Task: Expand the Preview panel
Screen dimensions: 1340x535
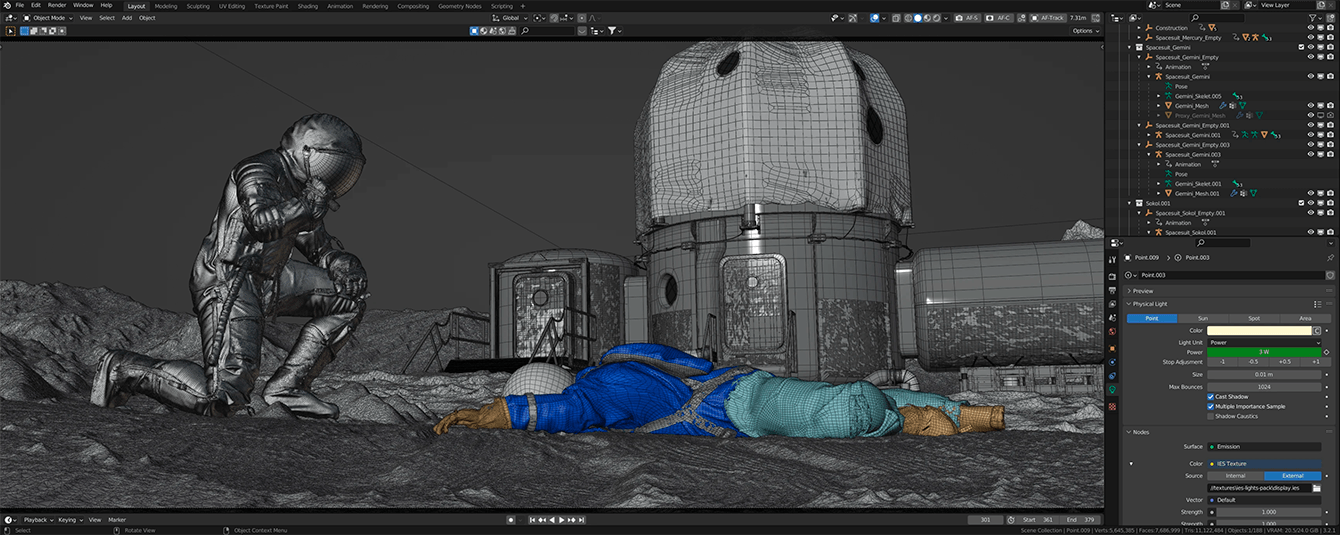Action: (x=1142, y=291)
